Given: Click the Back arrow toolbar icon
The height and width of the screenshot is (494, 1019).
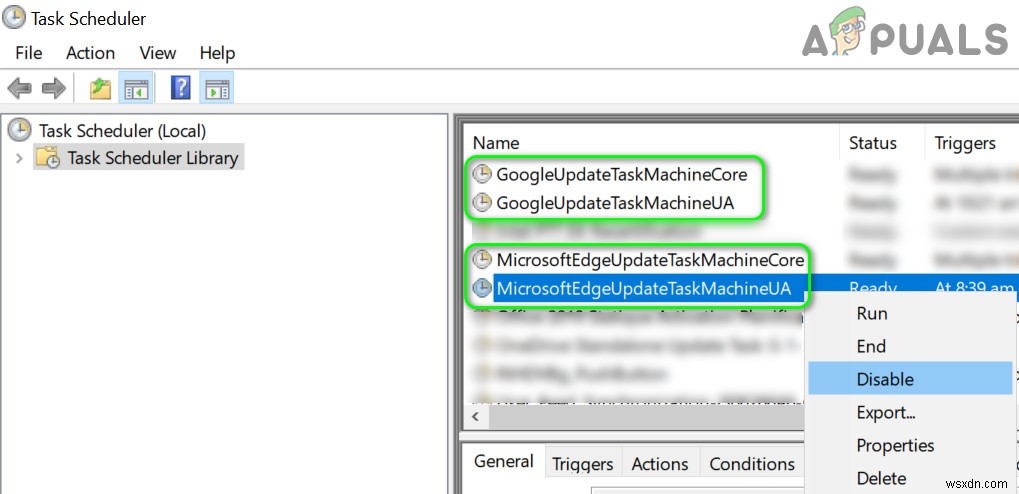Looking at the screenshot, I should tap(19, 88).
